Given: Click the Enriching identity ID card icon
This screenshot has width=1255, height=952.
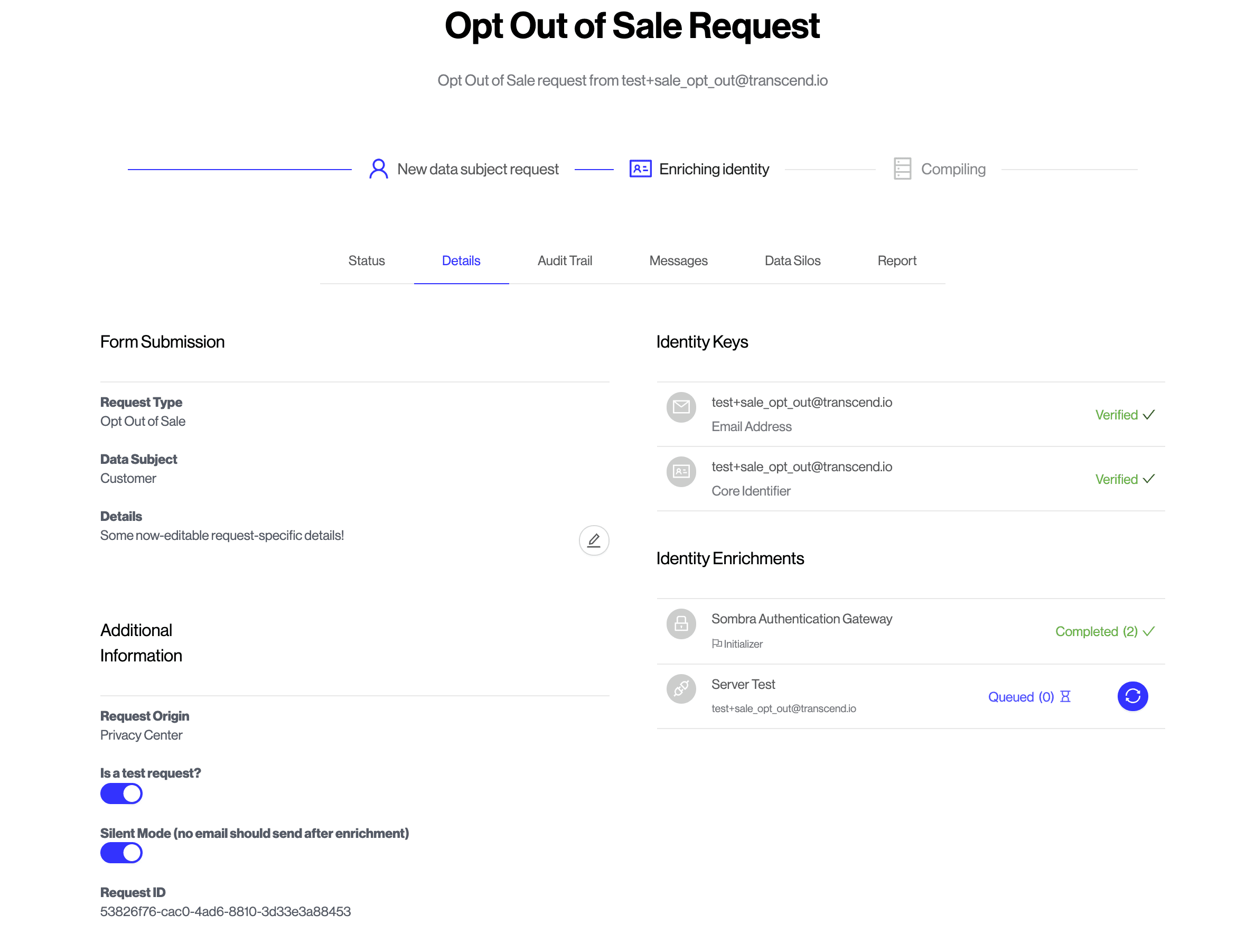Looking at the screenshot, I should [x=640, y=169].
